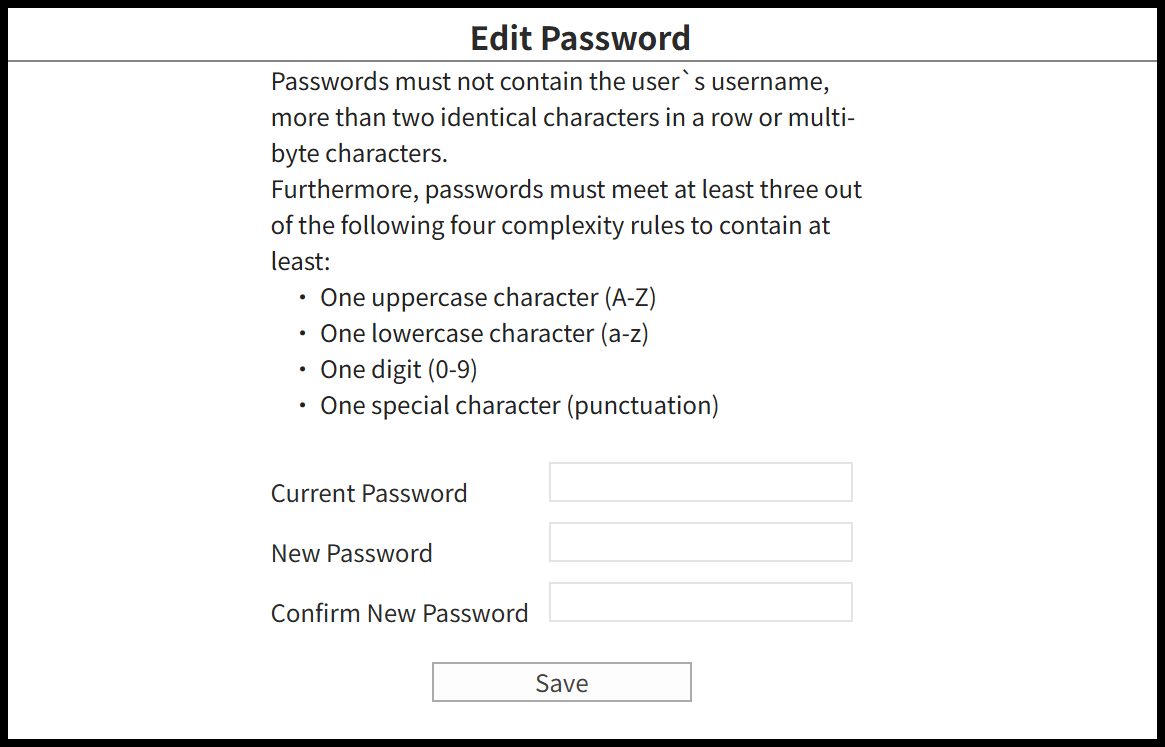Click the "four complexity rules" text line
Viewport: 1165px width, 747px height.
point(550,226)
